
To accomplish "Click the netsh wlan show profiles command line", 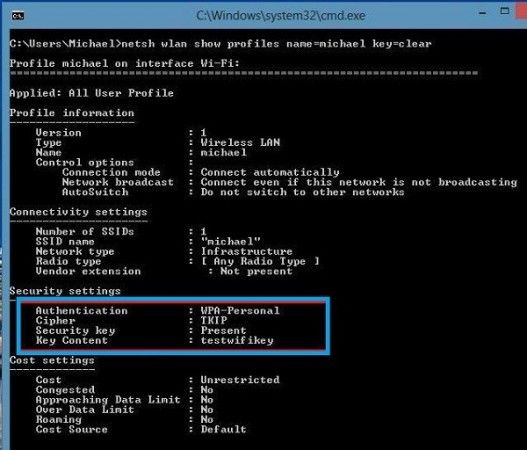I will 220,44.
